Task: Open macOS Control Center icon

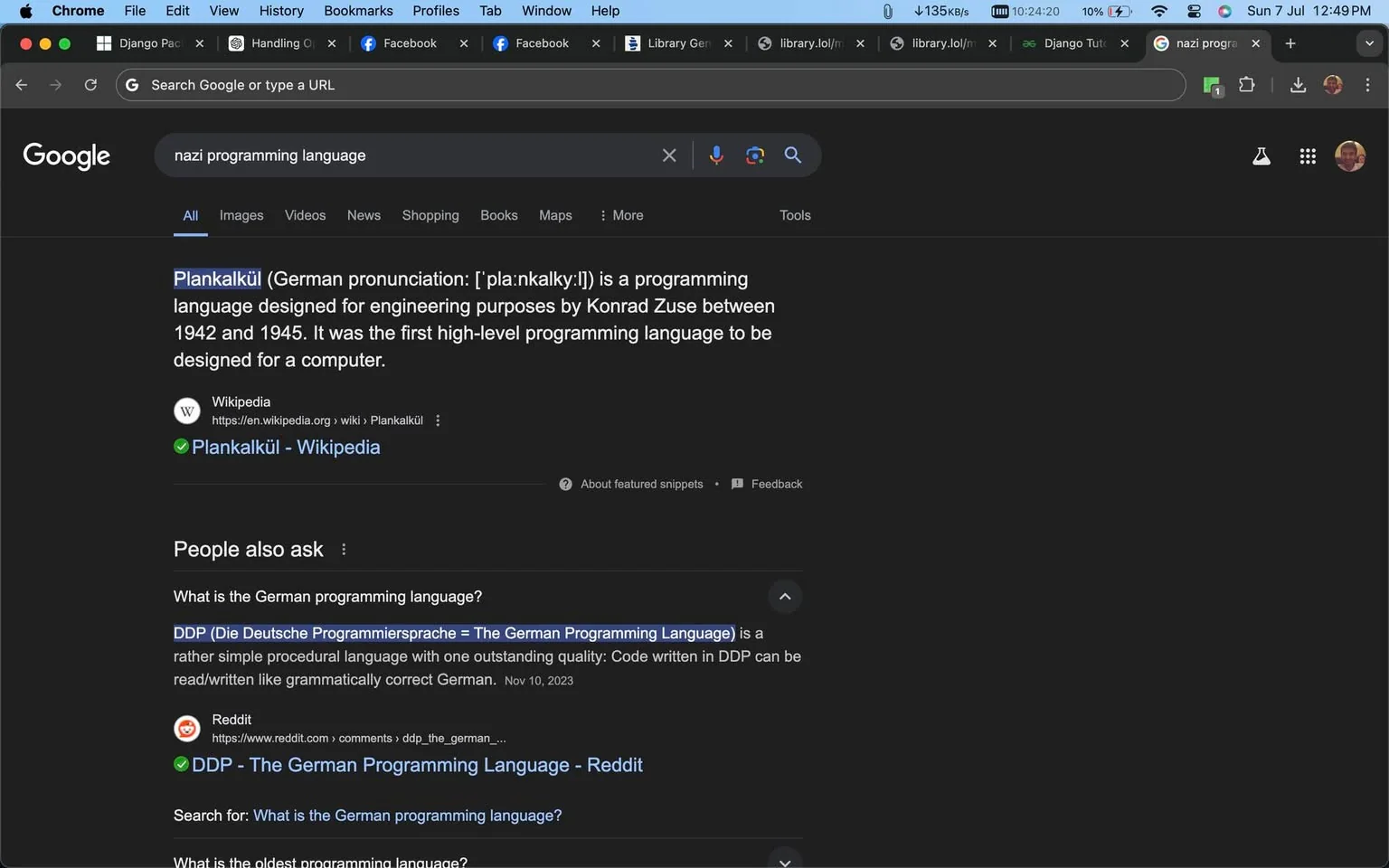Action: (1194, 11)
